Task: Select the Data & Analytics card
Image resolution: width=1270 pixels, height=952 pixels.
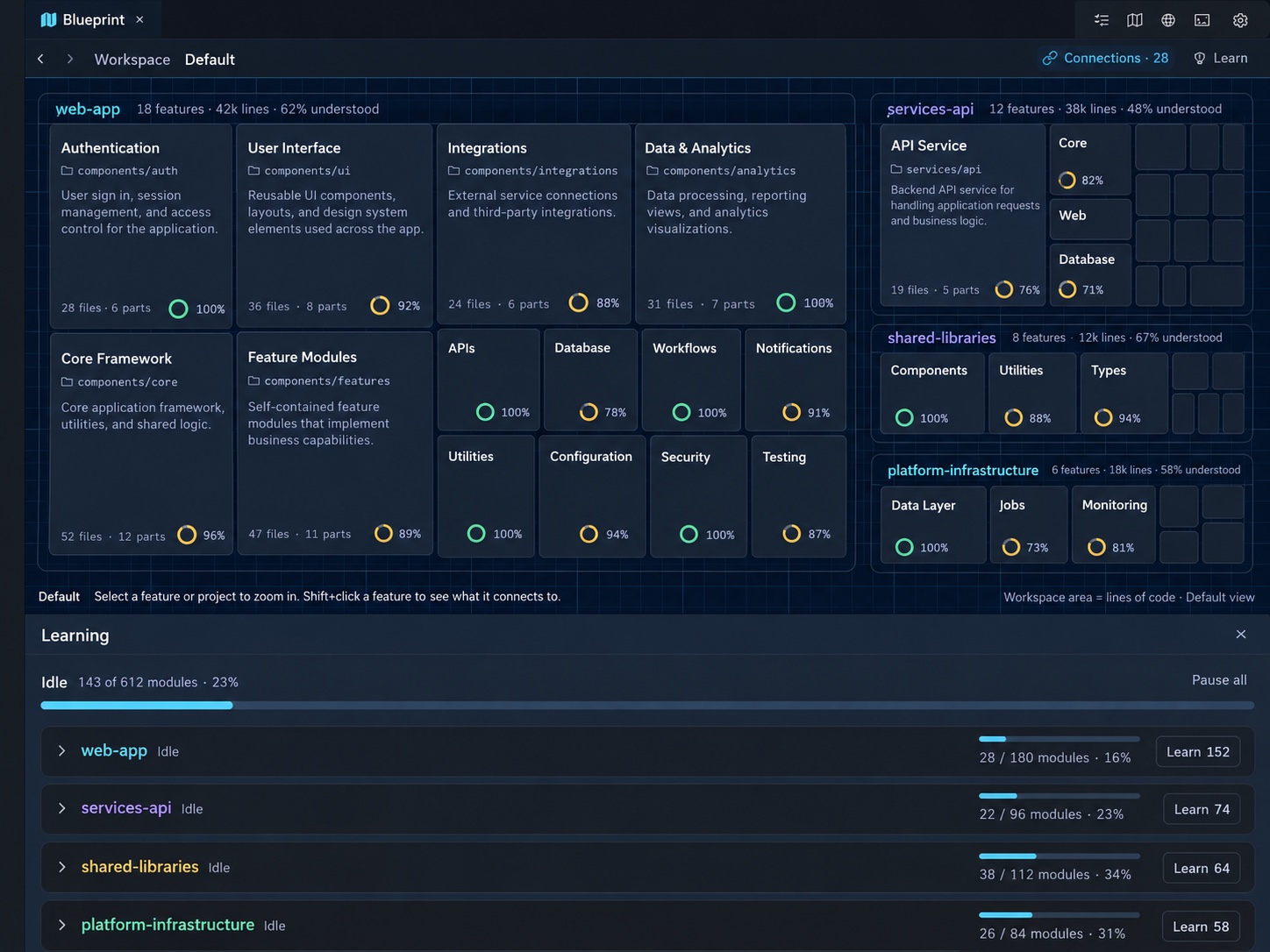Action: (740, 224)
